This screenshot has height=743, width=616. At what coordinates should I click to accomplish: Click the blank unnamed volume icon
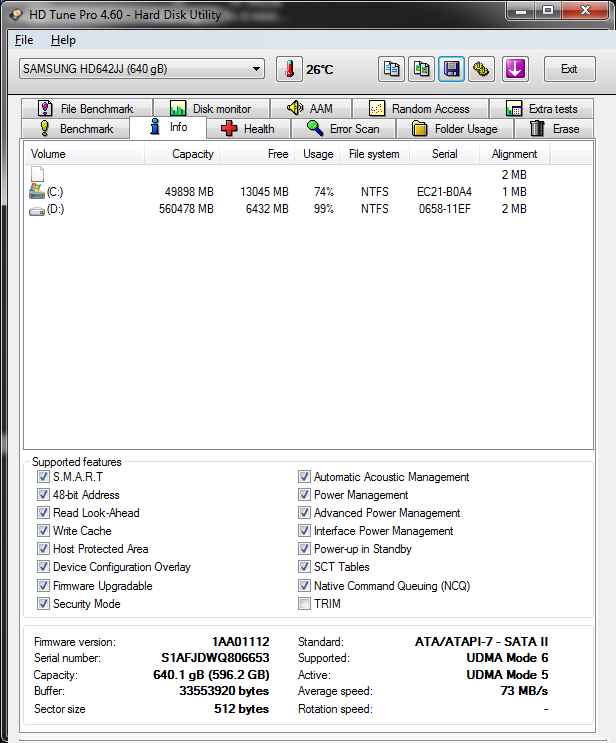(37, 174)
